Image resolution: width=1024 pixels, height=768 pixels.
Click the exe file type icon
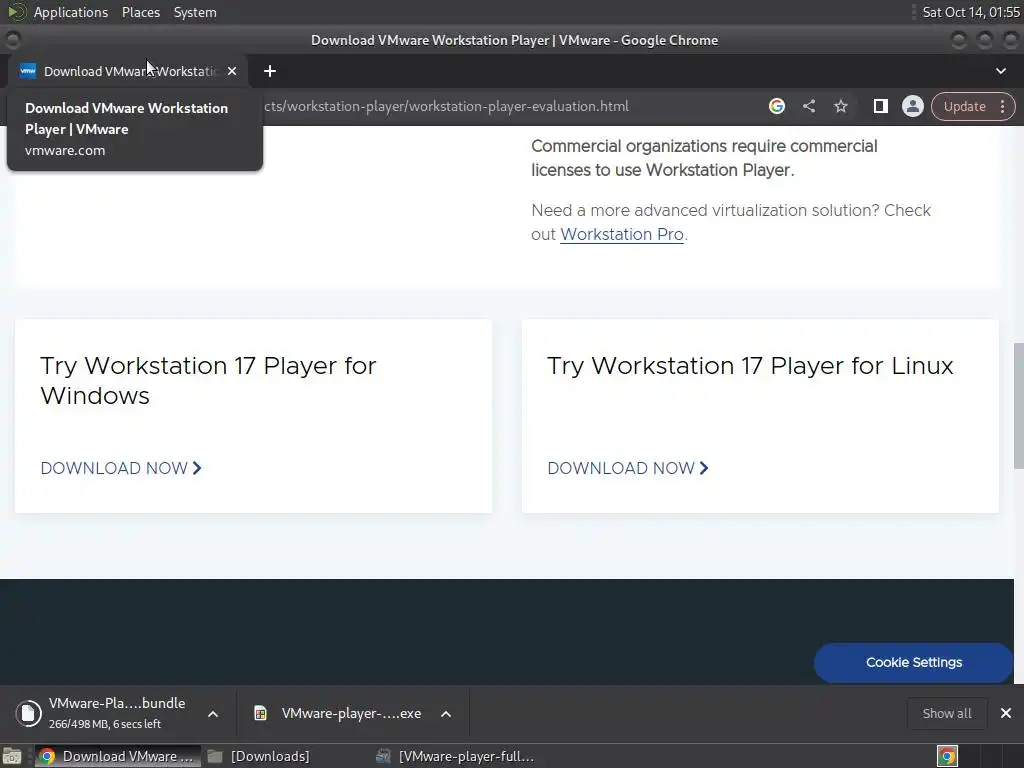tap(260, 713)
